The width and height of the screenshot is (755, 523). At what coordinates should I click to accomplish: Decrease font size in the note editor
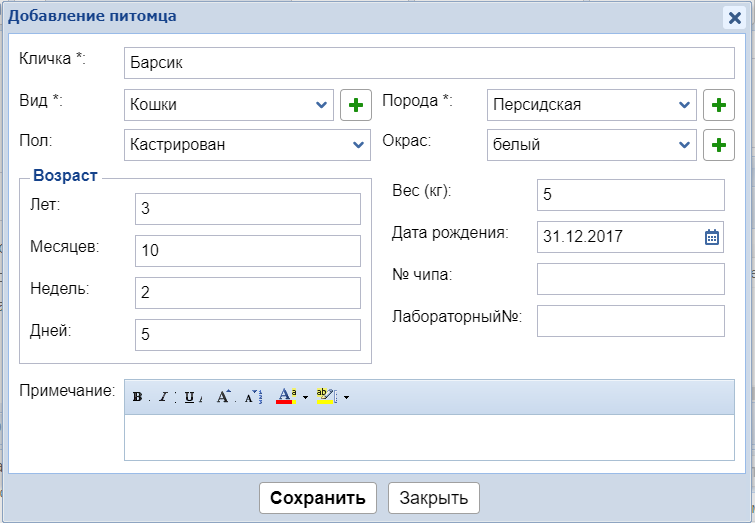pos(252,397)
